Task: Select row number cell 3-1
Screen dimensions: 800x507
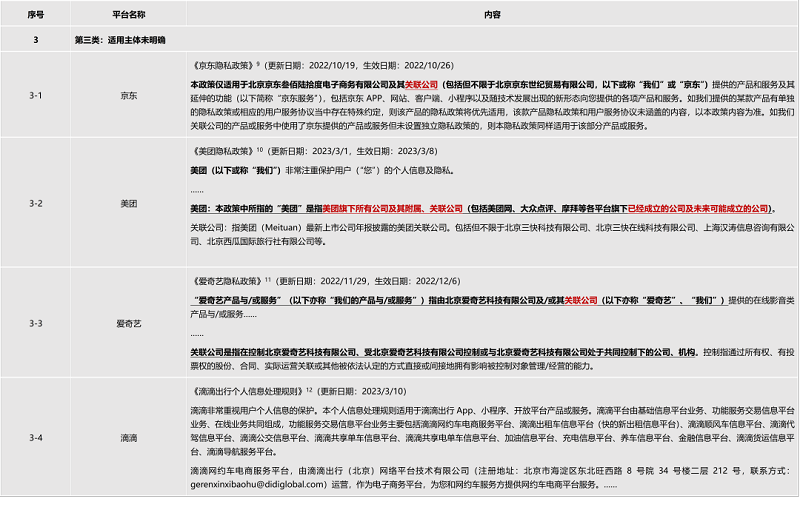Action: point(36,95)
